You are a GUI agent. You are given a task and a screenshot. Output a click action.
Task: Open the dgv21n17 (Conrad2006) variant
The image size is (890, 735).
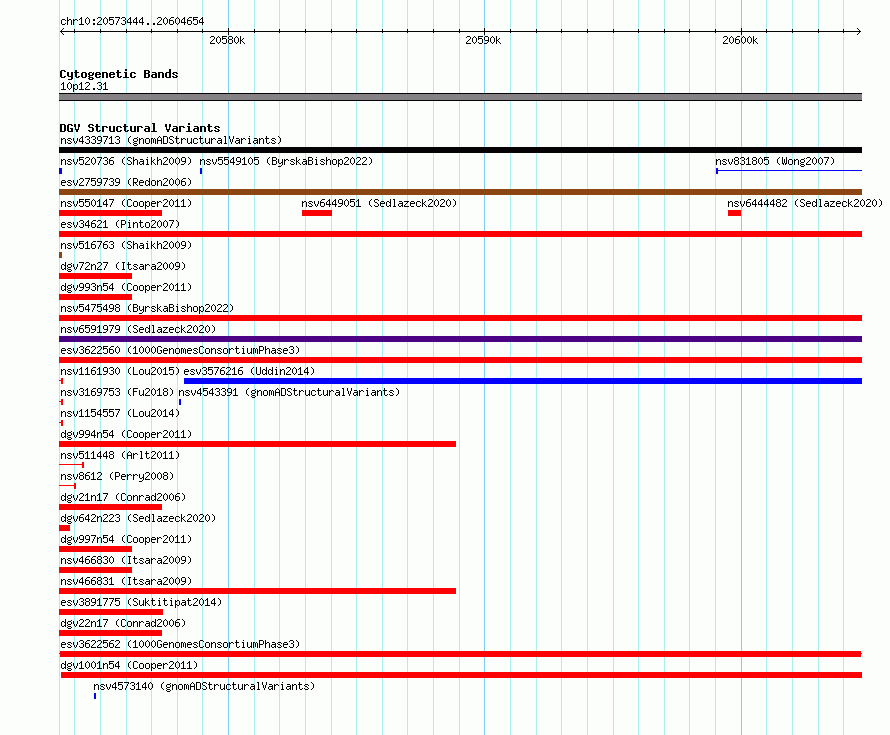pyautogui.click(x=123, y=497)
